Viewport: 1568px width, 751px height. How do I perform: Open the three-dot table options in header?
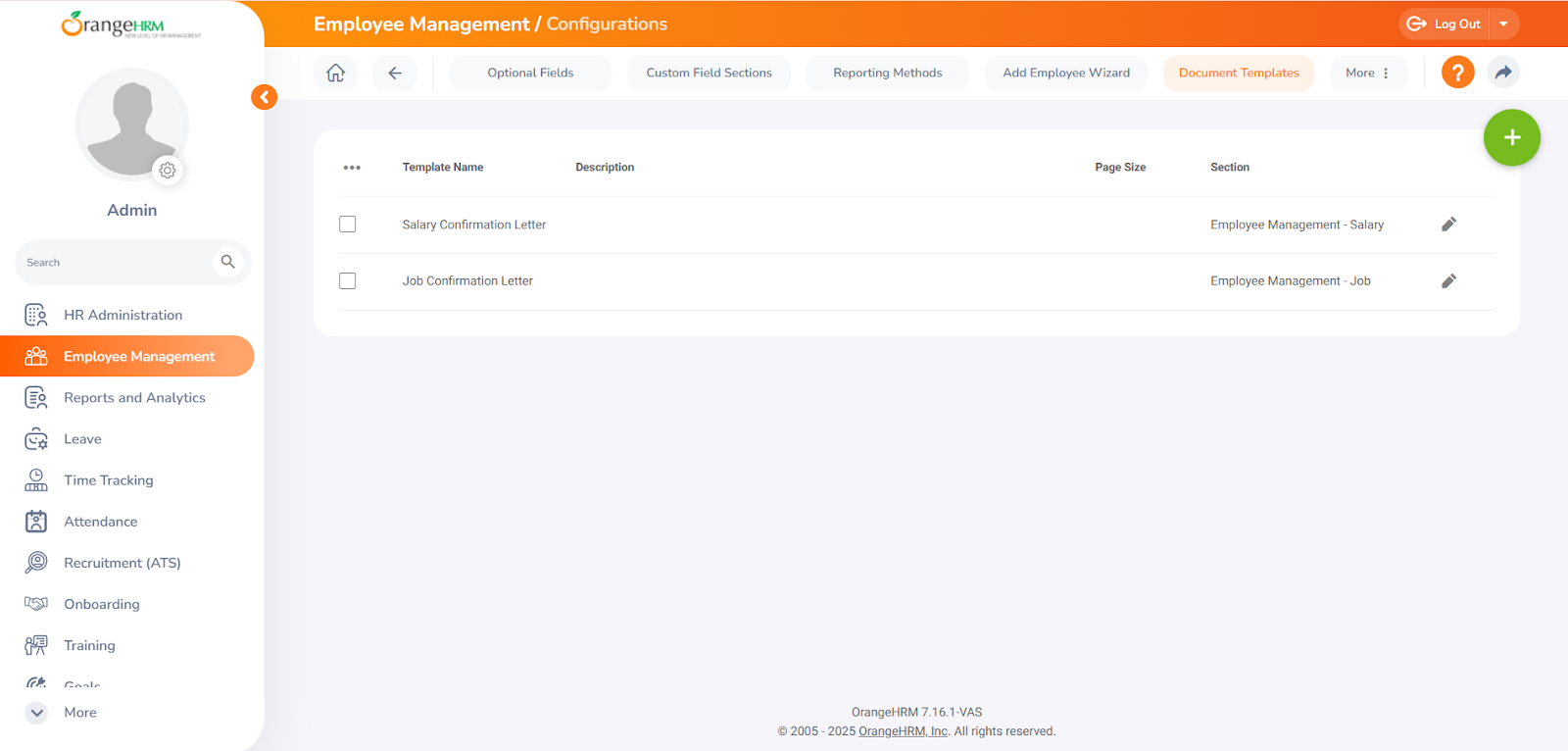pos(352,168)
